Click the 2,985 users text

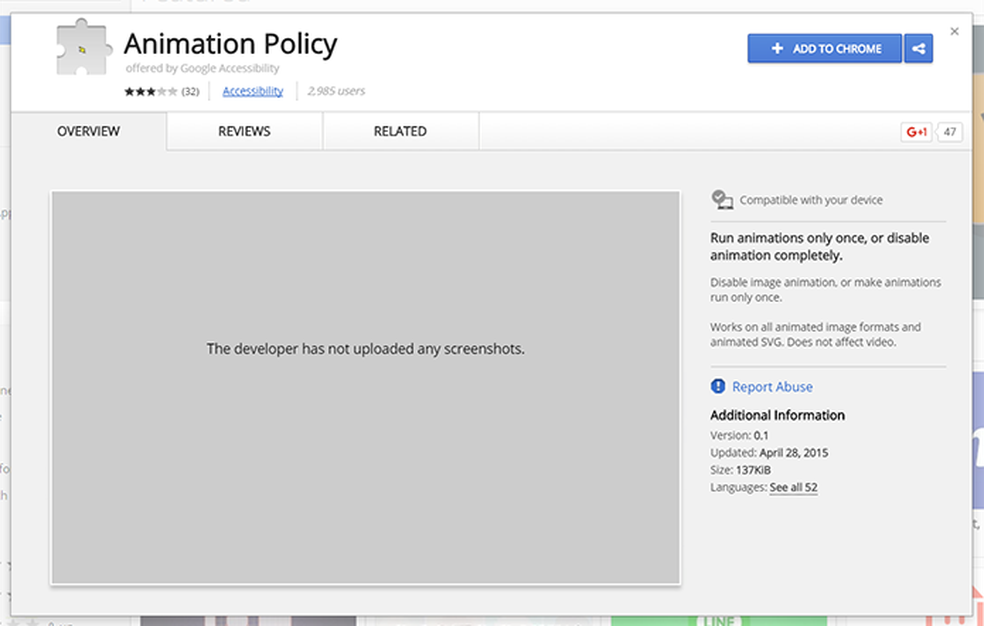click(336, 91)
